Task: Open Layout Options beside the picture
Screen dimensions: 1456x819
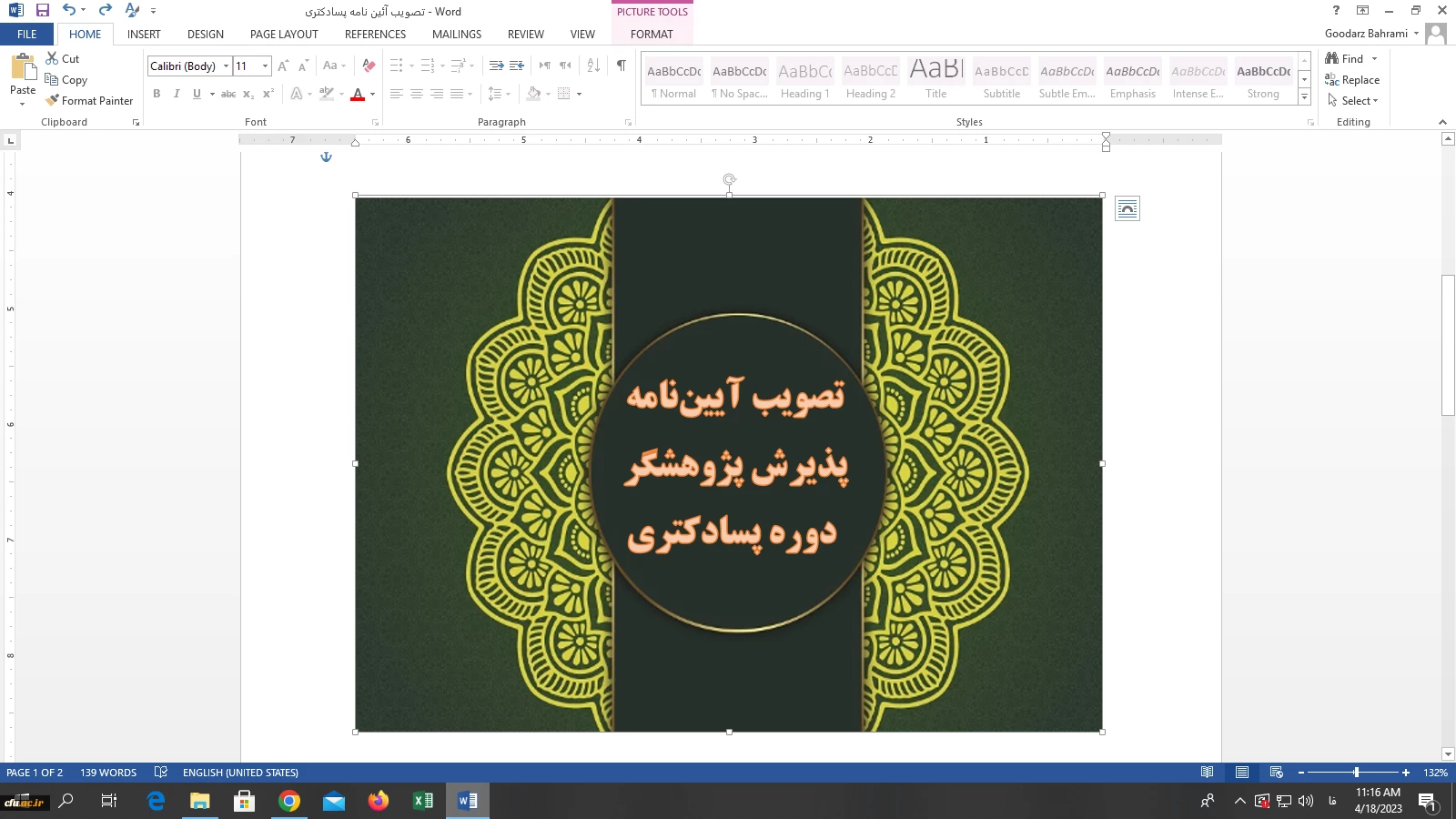Action: [1127, 209]
